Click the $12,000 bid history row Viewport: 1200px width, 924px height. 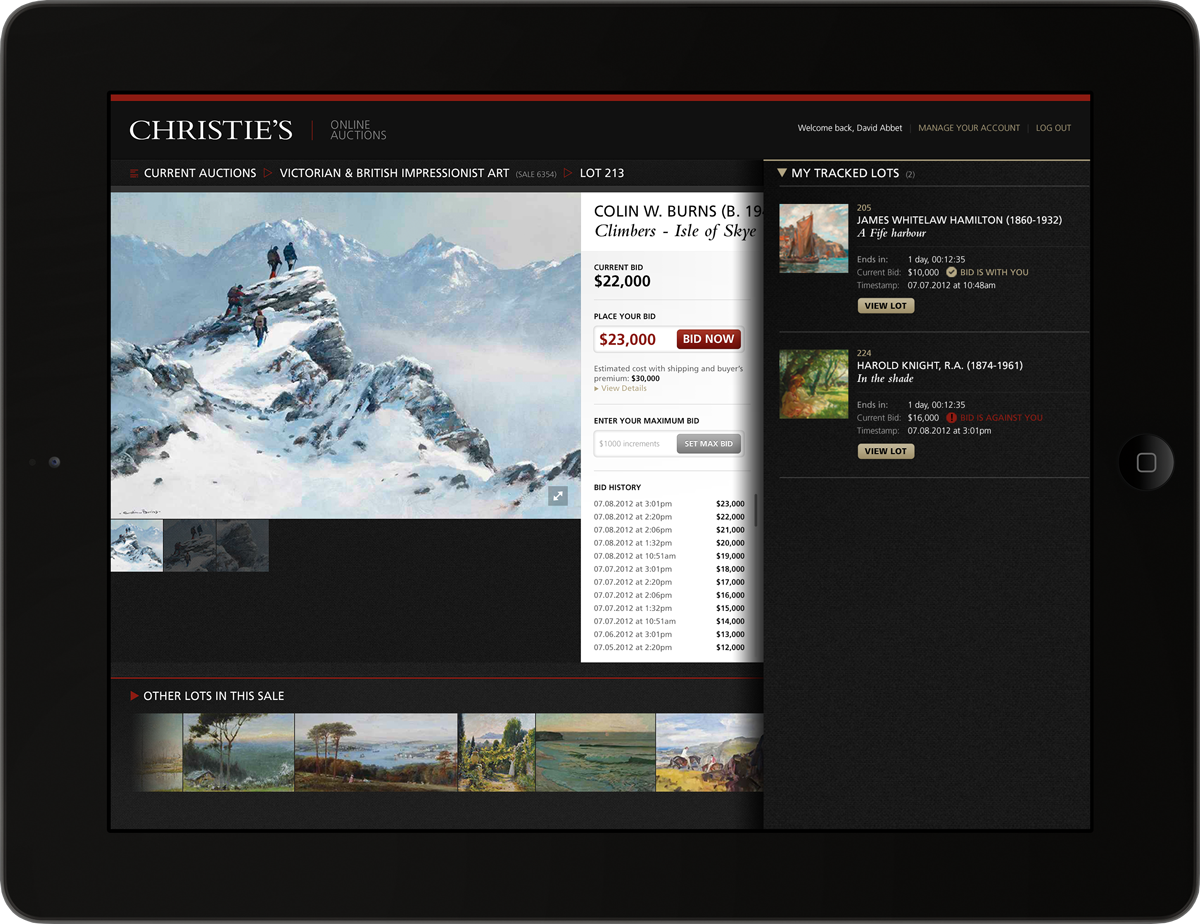[669, 647]
